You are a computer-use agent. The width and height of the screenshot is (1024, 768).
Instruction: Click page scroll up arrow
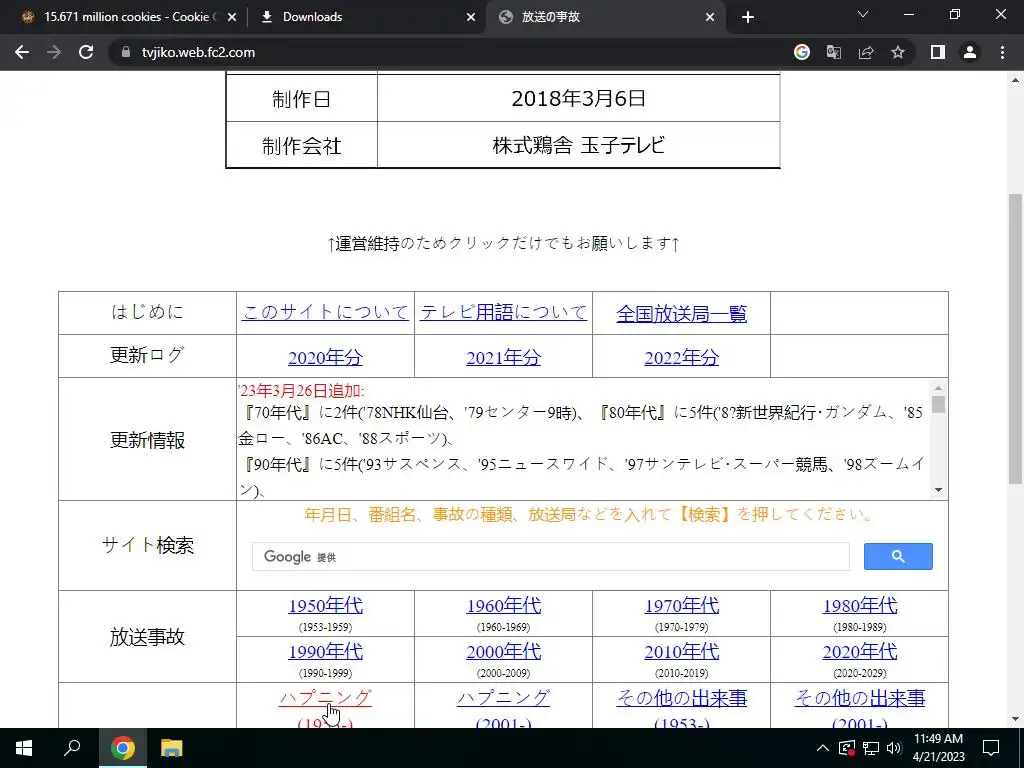pos(1015,80)
